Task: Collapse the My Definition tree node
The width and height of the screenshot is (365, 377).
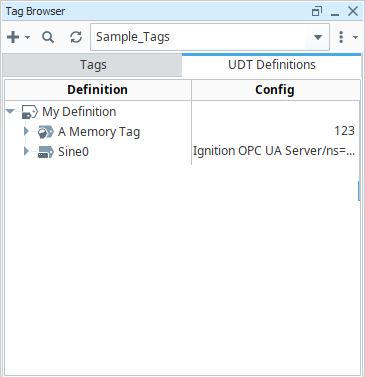Action: point(11,112)
